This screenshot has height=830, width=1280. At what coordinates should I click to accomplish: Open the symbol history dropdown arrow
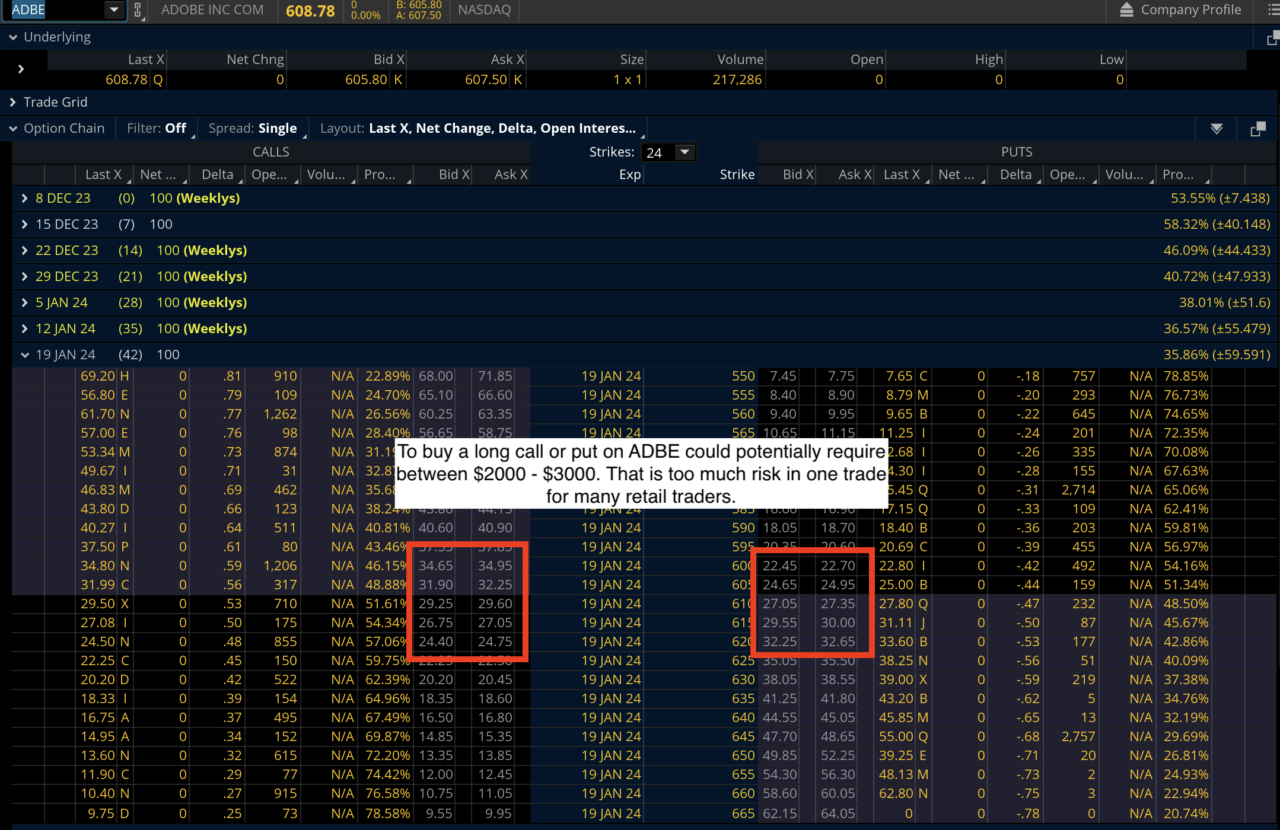click(114, 10)
